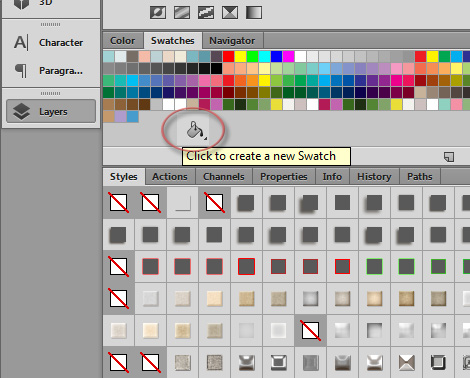This screenshot has width=470, height=378.
Task: Apply the first green-stroke style
Action: click(374, 267)
